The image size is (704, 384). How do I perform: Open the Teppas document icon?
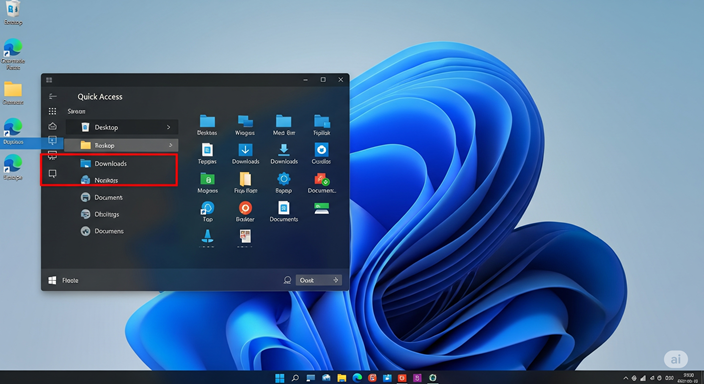click(x=207, y=150)
